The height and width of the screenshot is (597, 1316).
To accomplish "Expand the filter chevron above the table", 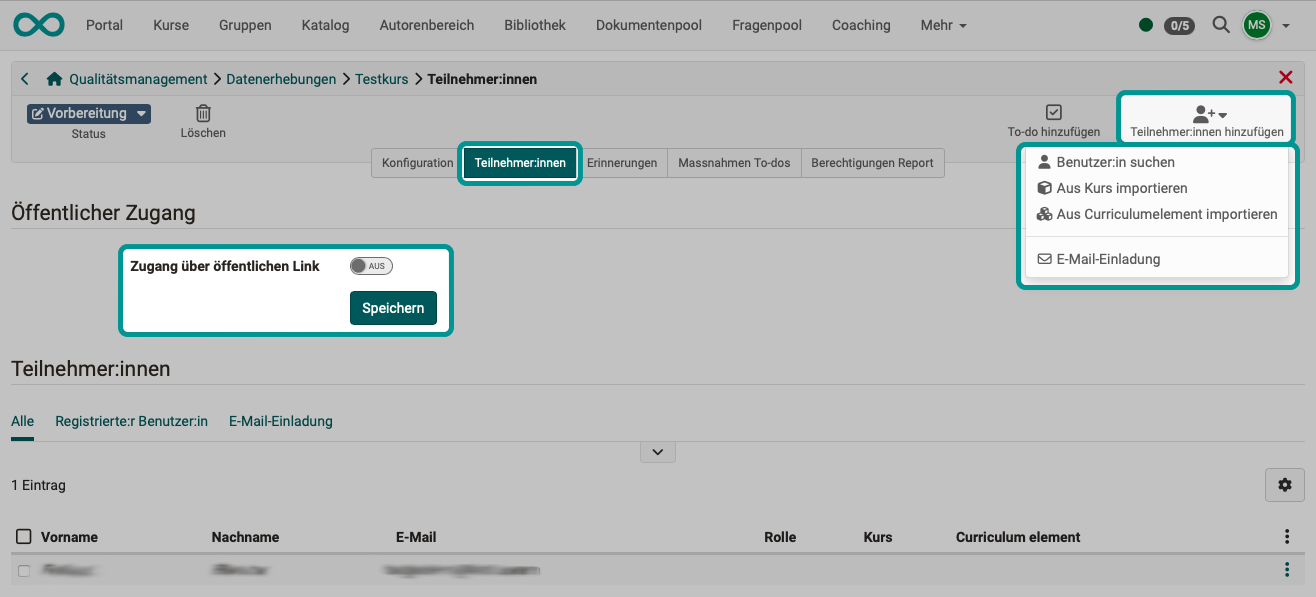I will pos(657,451).
